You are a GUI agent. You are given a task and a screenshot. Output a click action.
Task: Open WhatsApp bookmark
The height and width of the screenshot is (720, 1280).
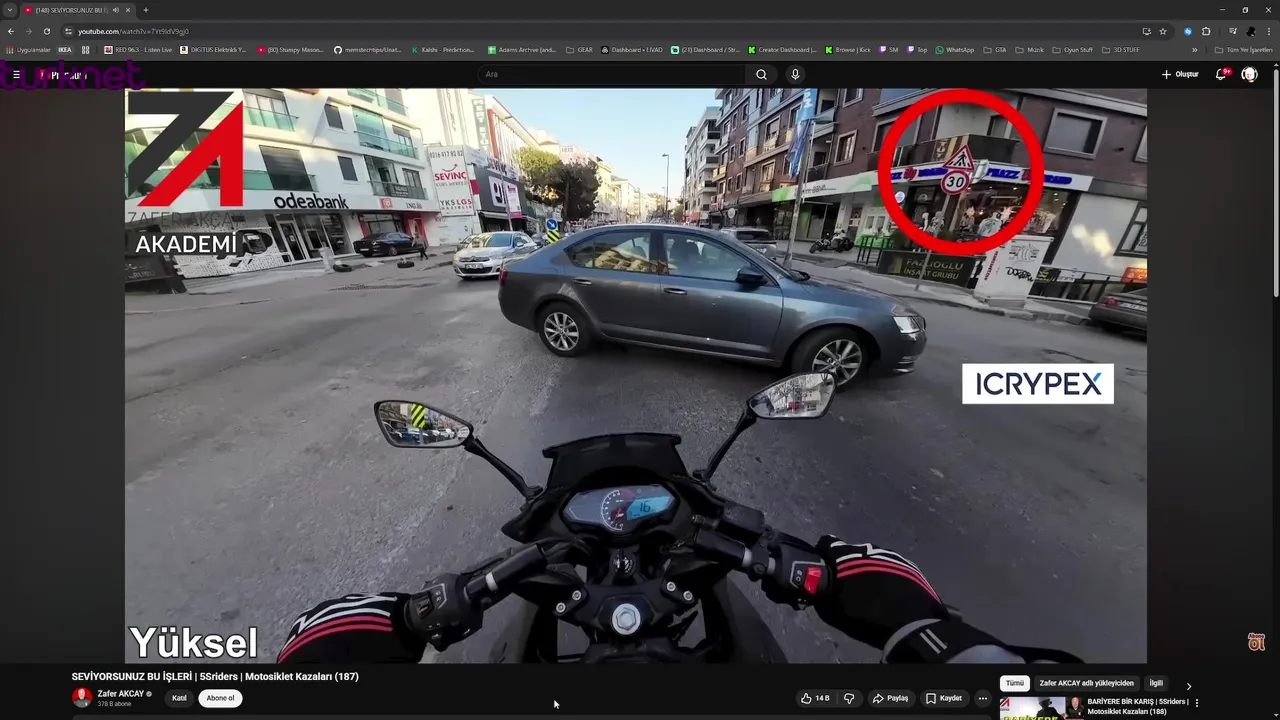tap(954, 49)
